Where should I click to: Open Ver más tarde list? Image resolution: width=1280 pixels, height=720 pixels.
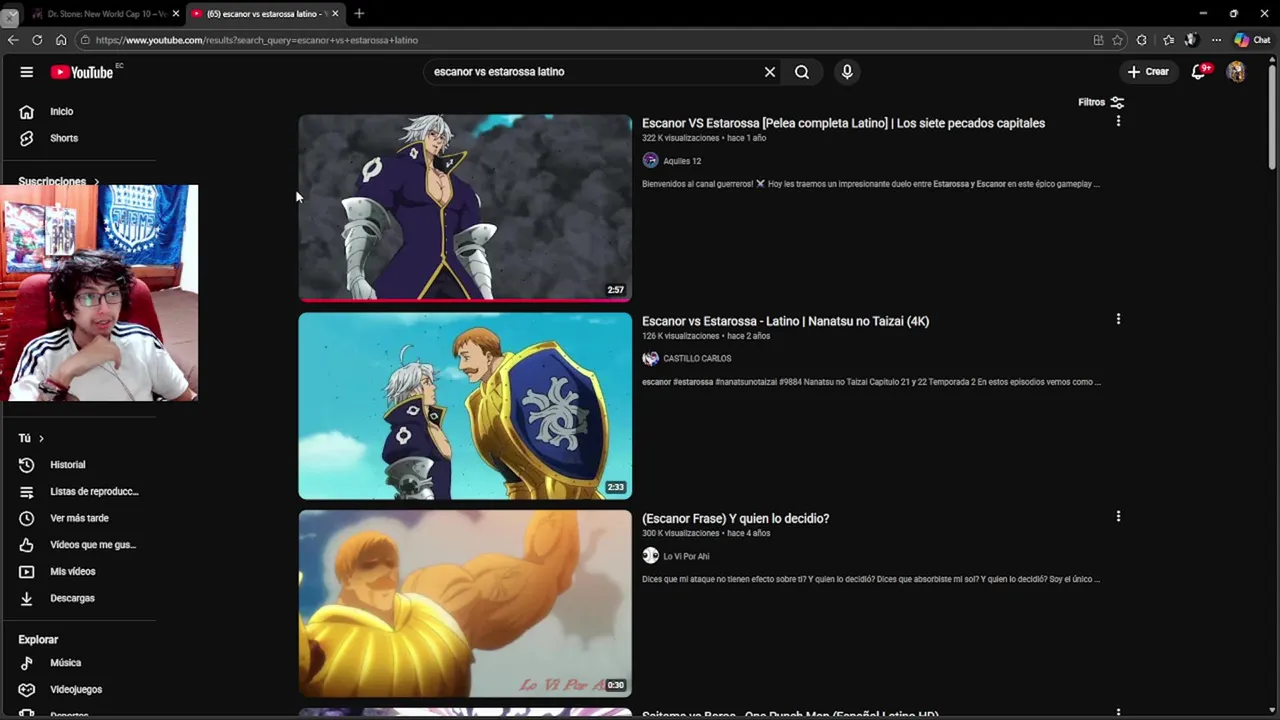pyautogui.click(x=78, y=518)
